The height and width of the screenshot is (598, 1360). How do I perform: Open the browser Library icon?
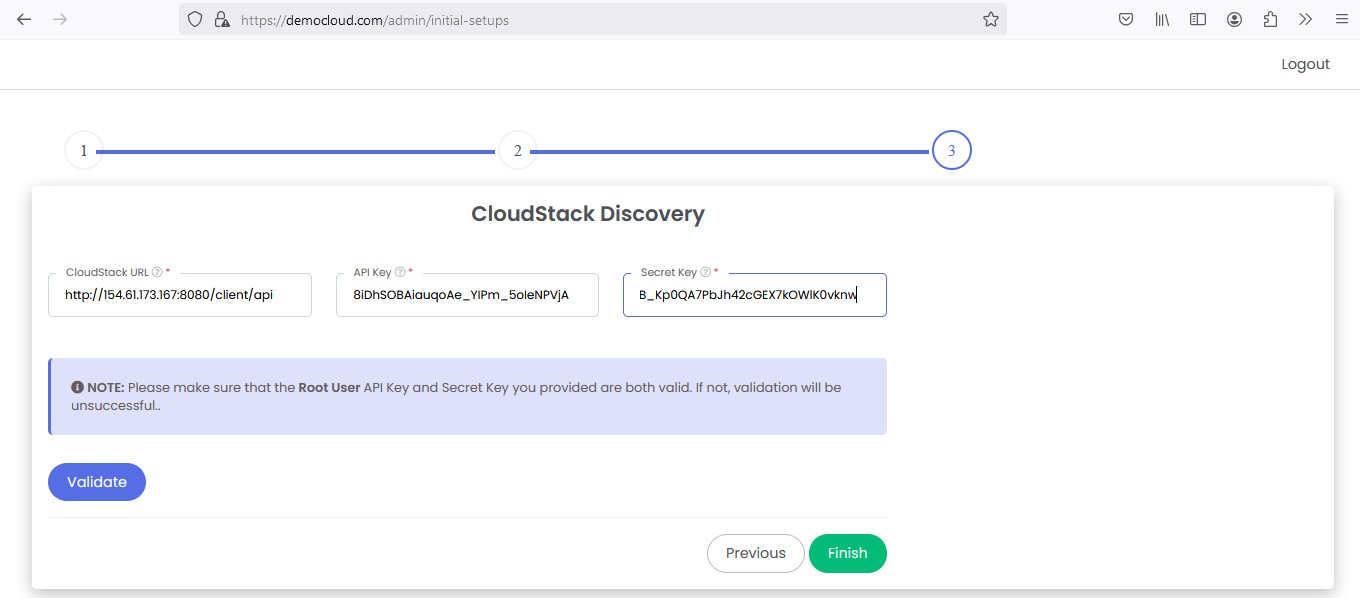tap(1162, 19)
